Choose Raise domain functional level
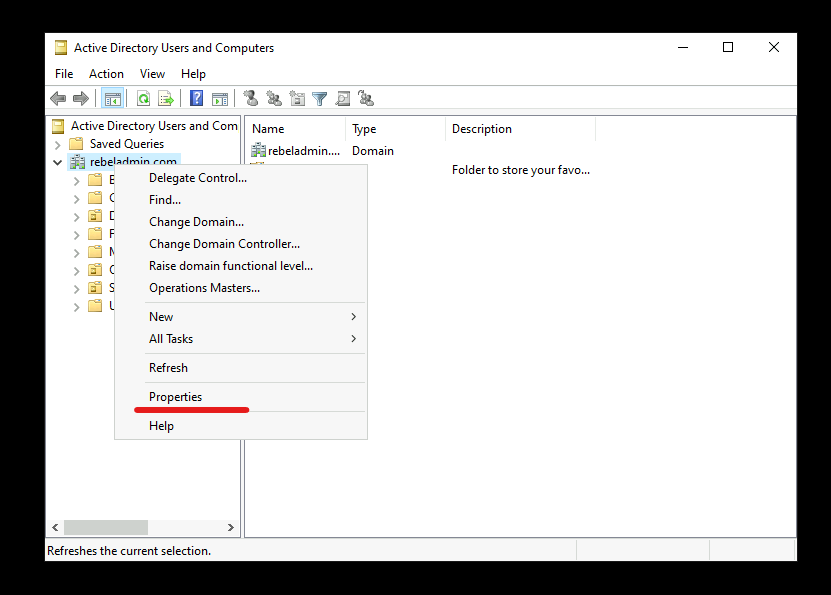The image size is (831, 595). pyautogui.click(x=231, y=266)
